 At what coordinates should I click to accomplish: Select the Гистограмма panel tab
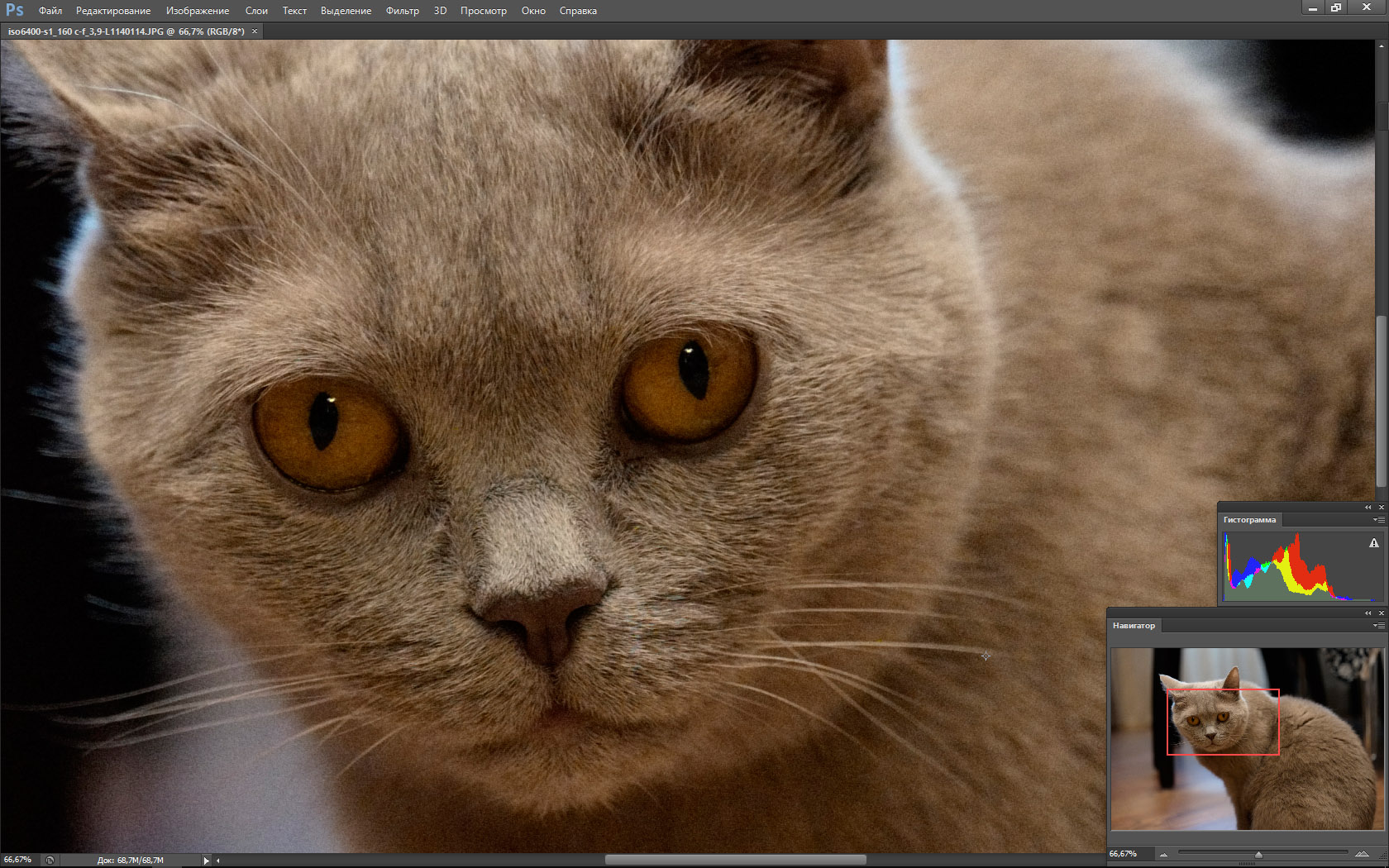[x=1249, y=520]
